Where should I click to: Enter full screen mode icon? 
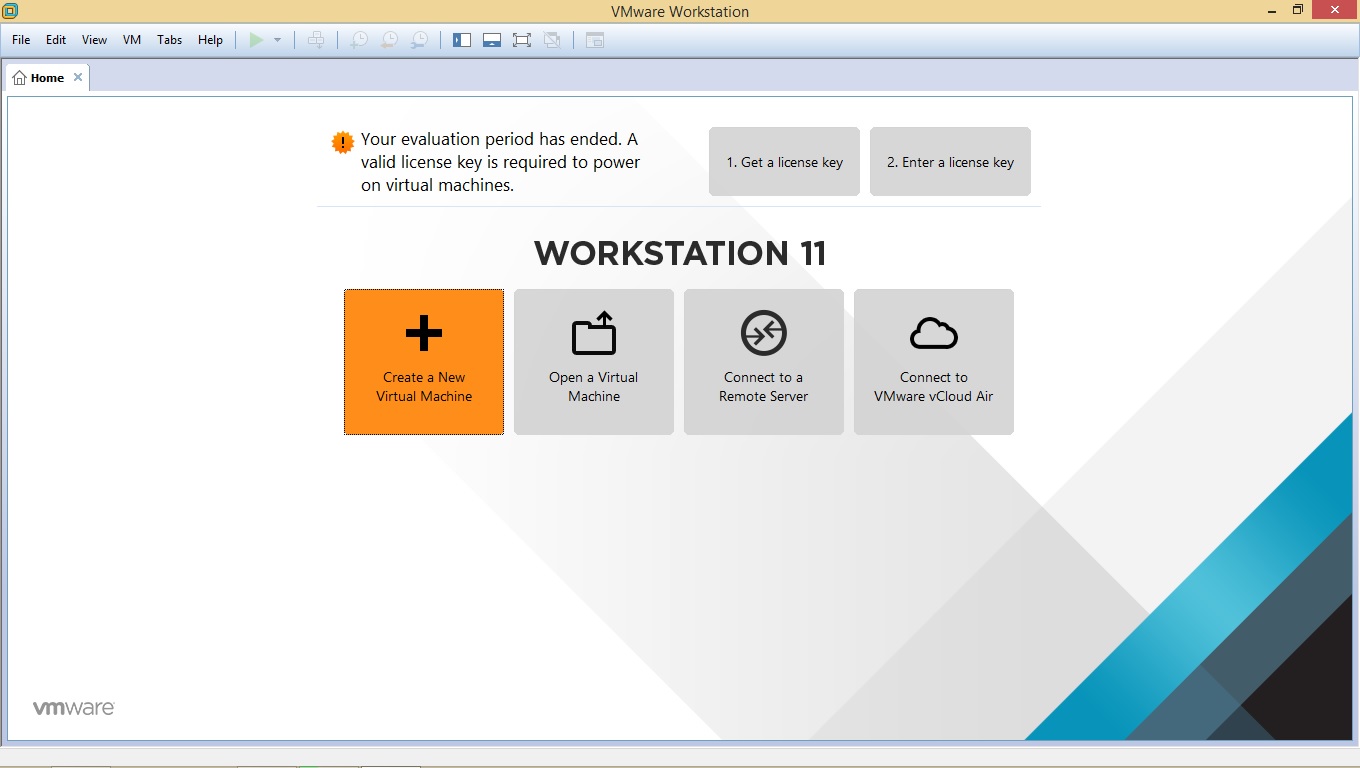pyautogui.click(x=522, y=40)
